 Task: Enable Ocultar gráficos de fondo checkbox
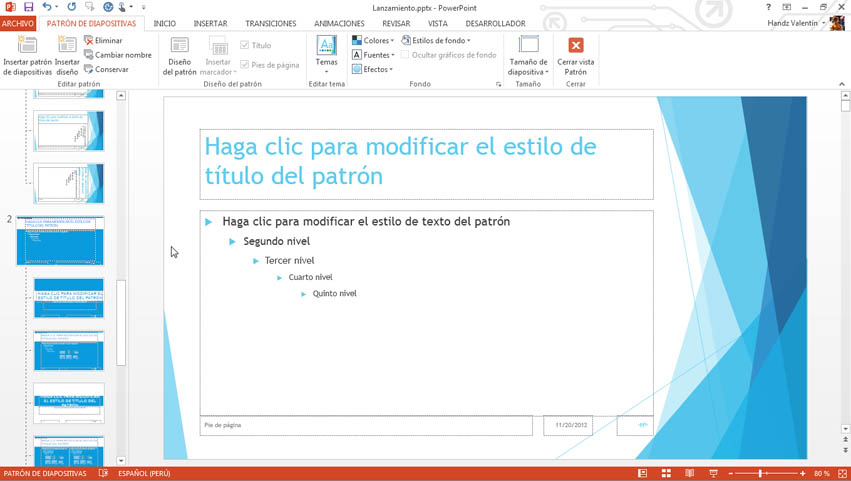406,55
